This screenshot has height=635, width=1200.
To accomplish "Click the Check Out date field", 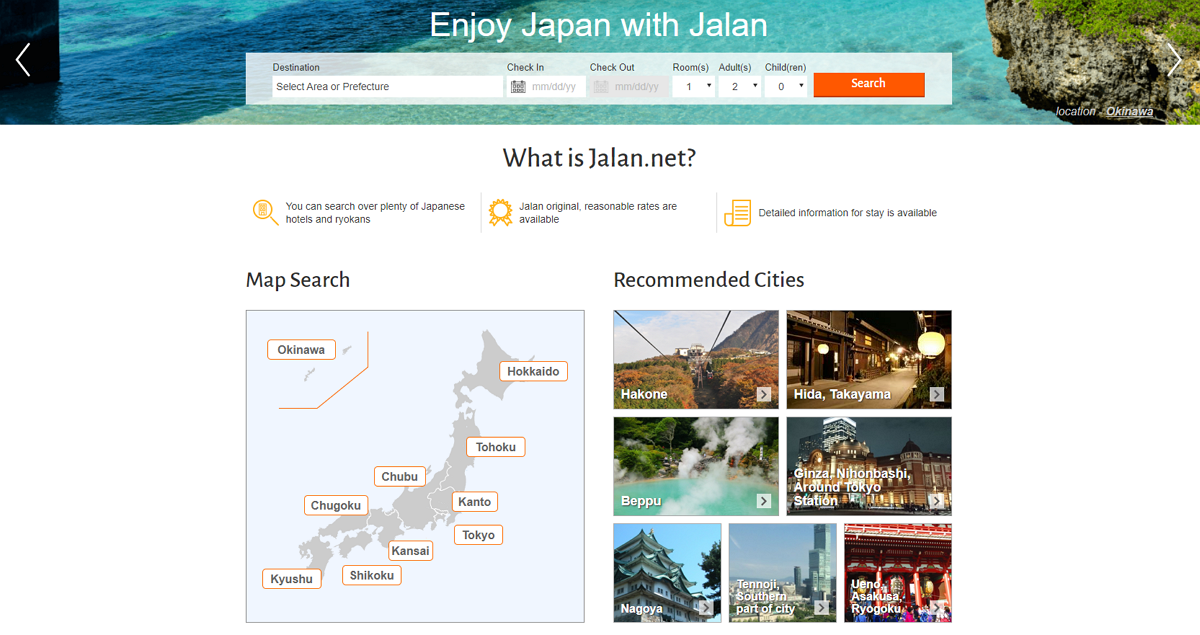I will (630, 87).
